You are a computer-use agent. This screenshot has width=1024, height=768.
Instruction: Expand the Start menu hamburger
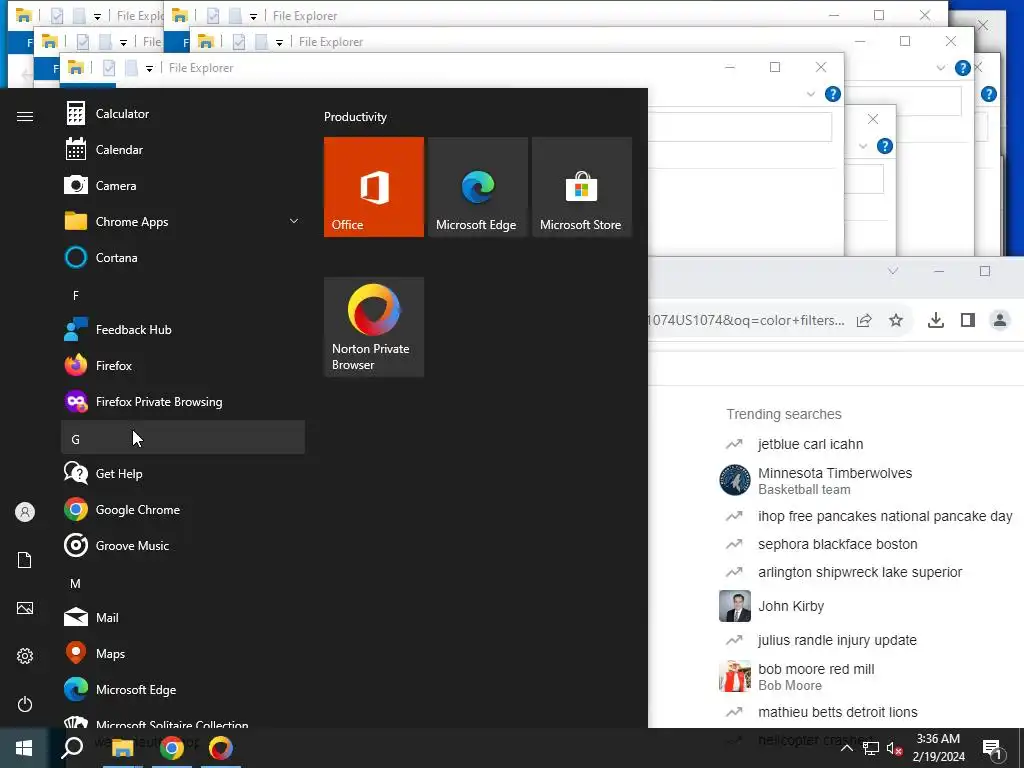point(25,116)
